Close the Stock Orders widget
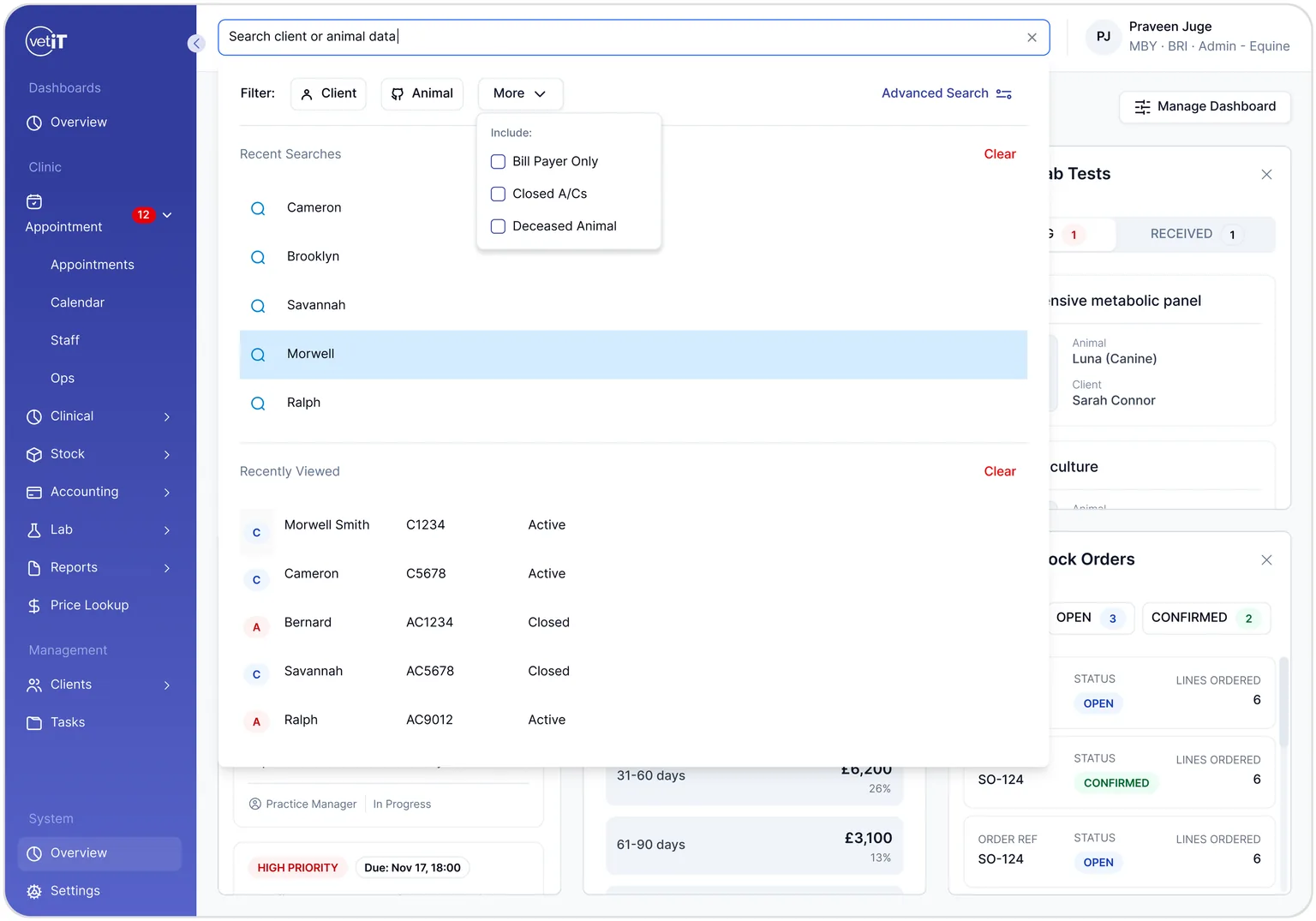This screenshot has width=1316, height=921. pos(1266,560)
